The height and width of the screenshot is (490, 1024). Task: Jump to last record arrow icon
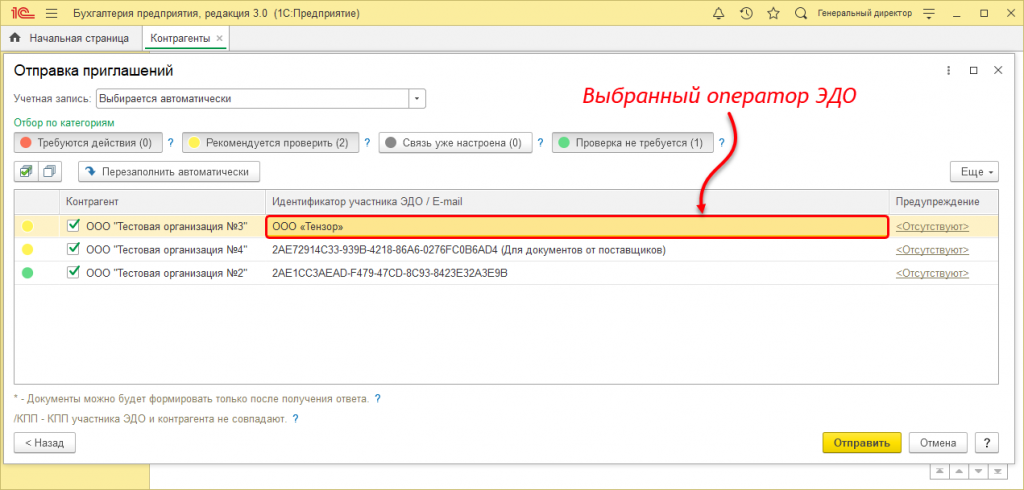point(996,472)
